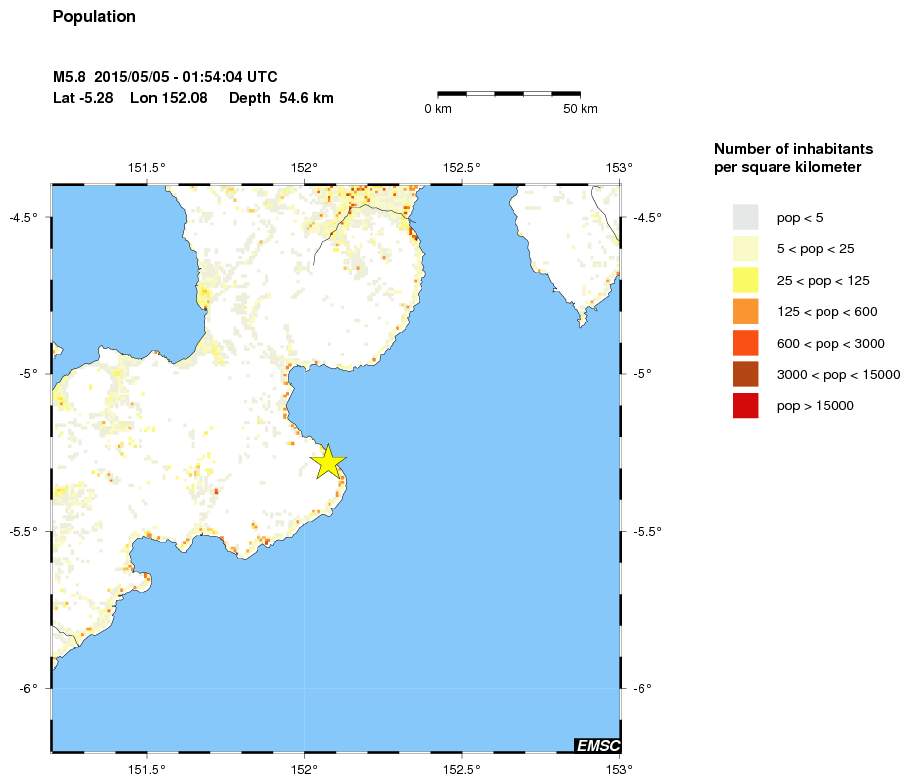Click the EMSC logo in map corner
Viewport: 910px width, 784px height.
(x=597, y=745)
